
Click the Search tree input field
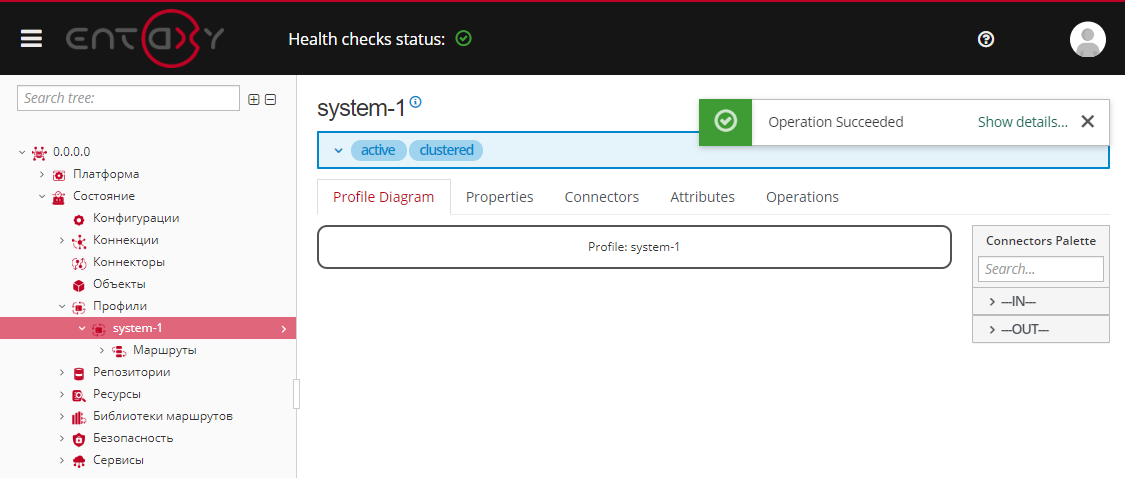coord(128,98)
